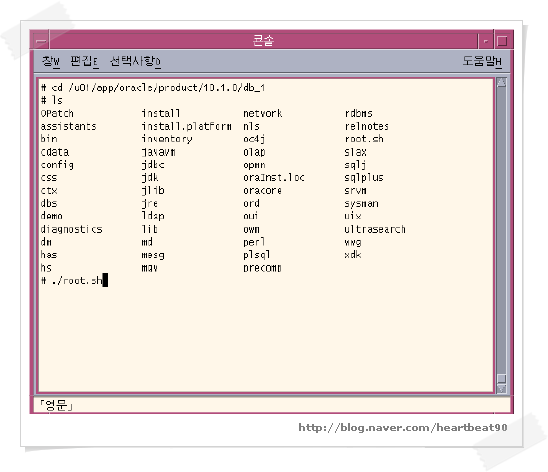Click 'root.sh' in the listing

(x=364, y=139)
